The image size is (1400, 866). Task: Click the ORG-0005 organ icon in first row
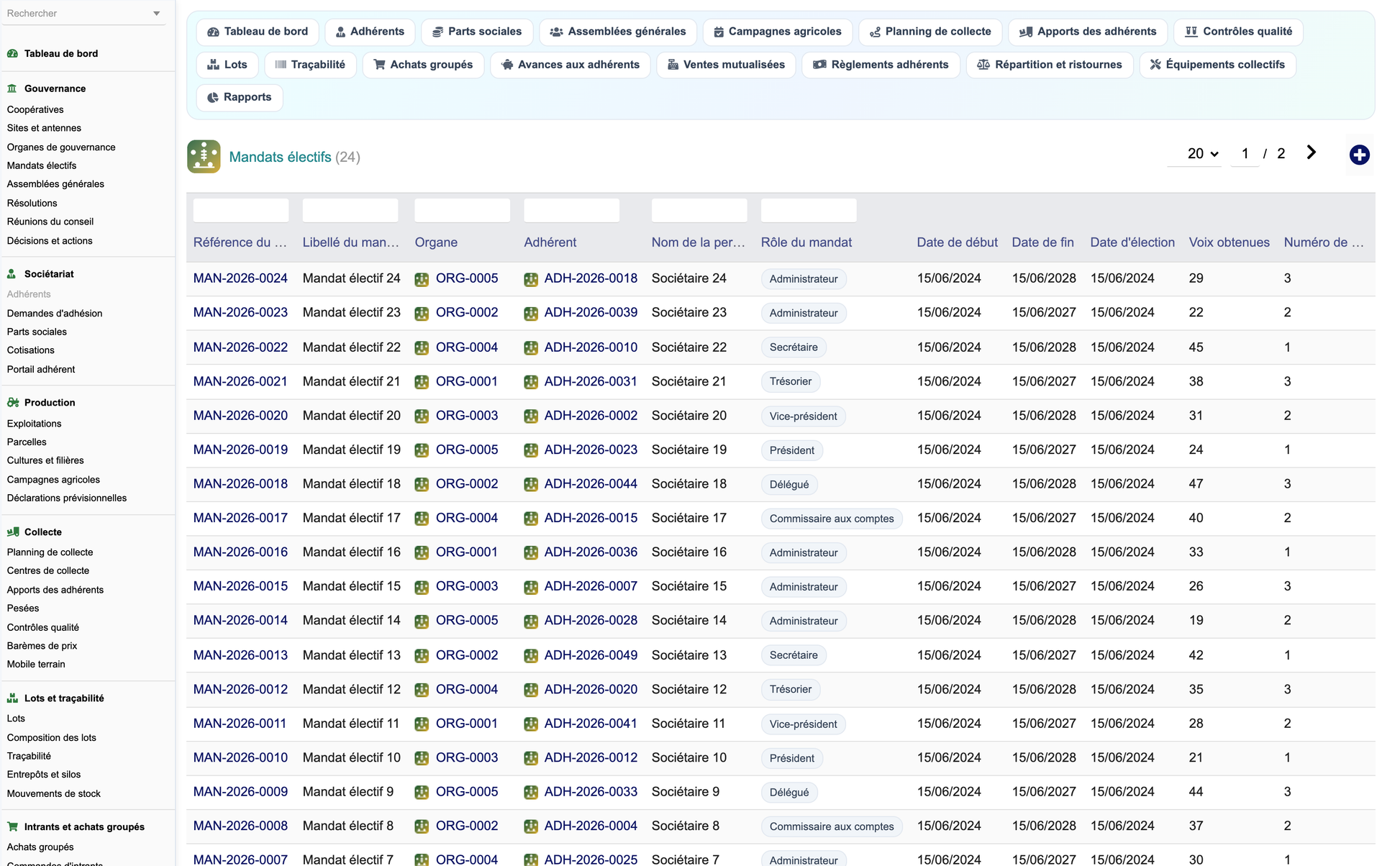click(x=422, y=280)
